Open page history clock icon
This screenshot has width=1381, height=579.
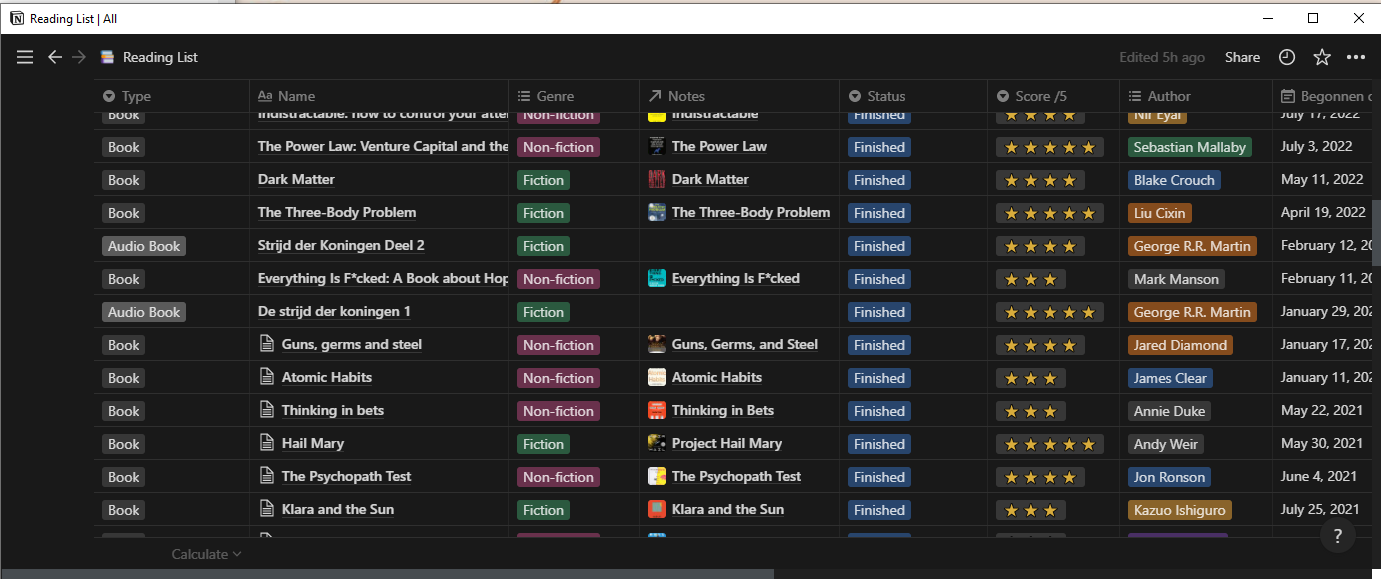point(1287,57)
